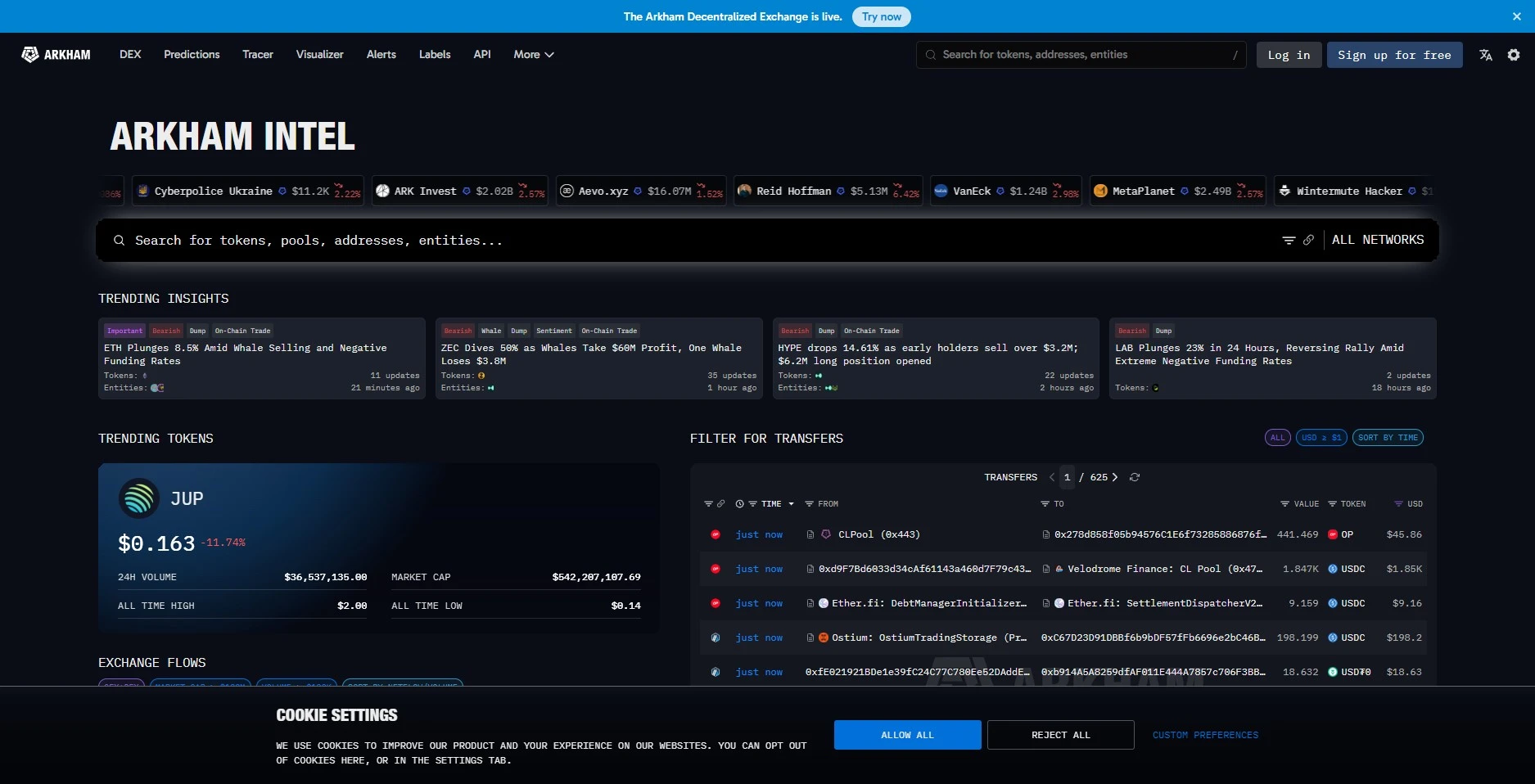Click the Ostium entity logo
The height and width of the screenshot is (784, 1535).
[x=824, y=638]
